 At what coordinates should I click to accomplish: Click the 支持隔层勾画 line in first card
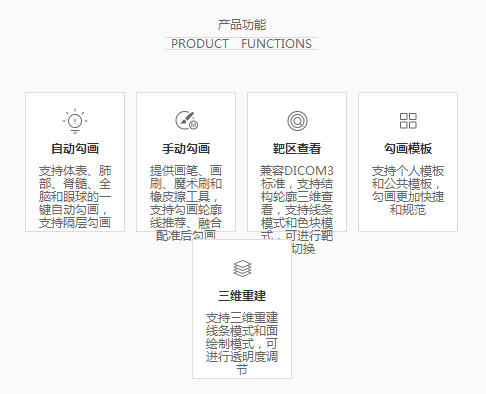pyautogui.click(x=75, y=223)
